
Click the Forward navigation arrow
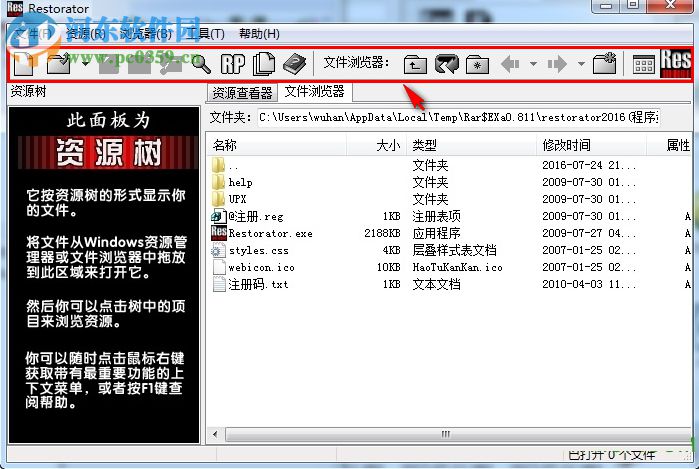557,64
